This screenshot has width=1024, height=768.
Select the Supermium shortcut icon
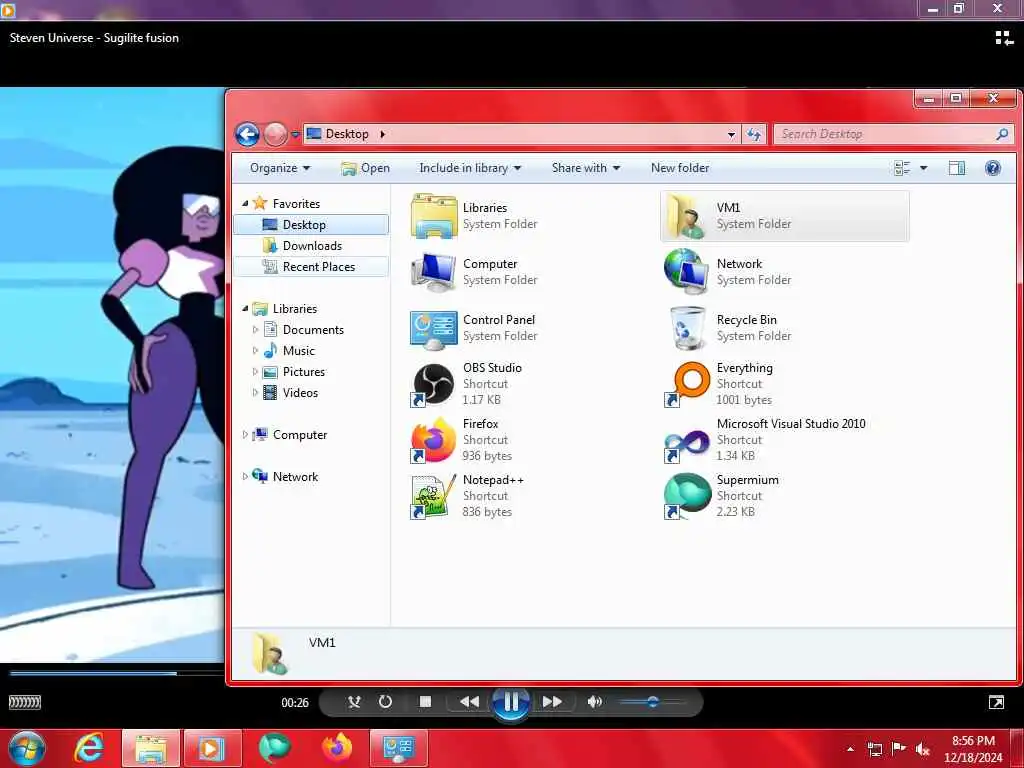(687, 496)
